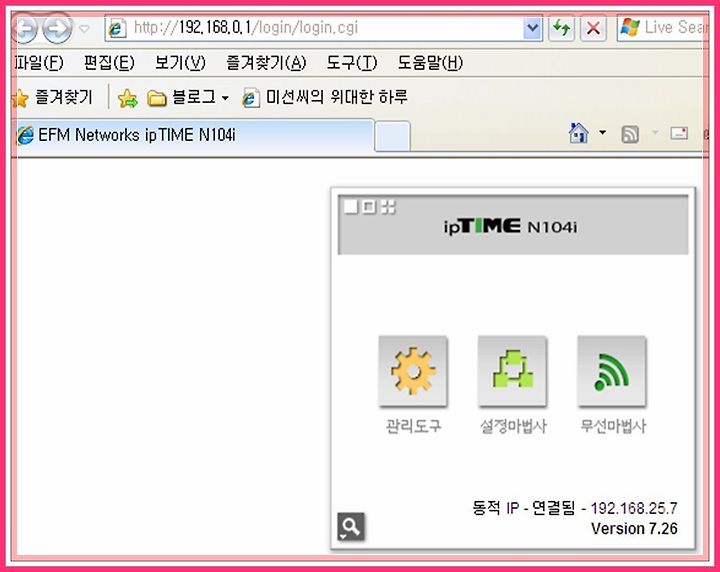720x572 pixels.
Task: Open the 파일(F) menu
Action: 39,63
